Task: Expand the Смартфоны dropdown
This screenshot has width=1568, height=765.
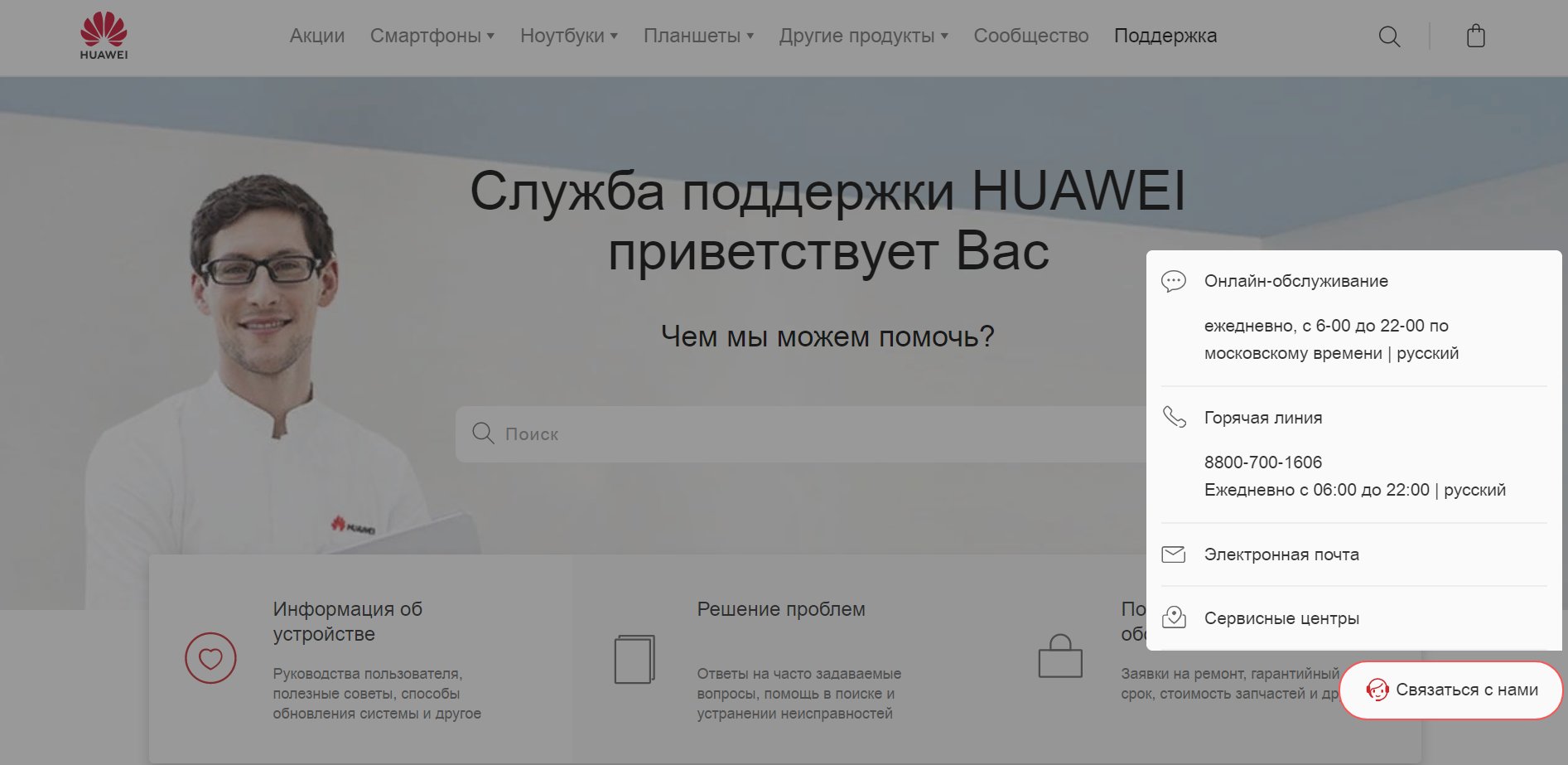Action: pos(432,36)
